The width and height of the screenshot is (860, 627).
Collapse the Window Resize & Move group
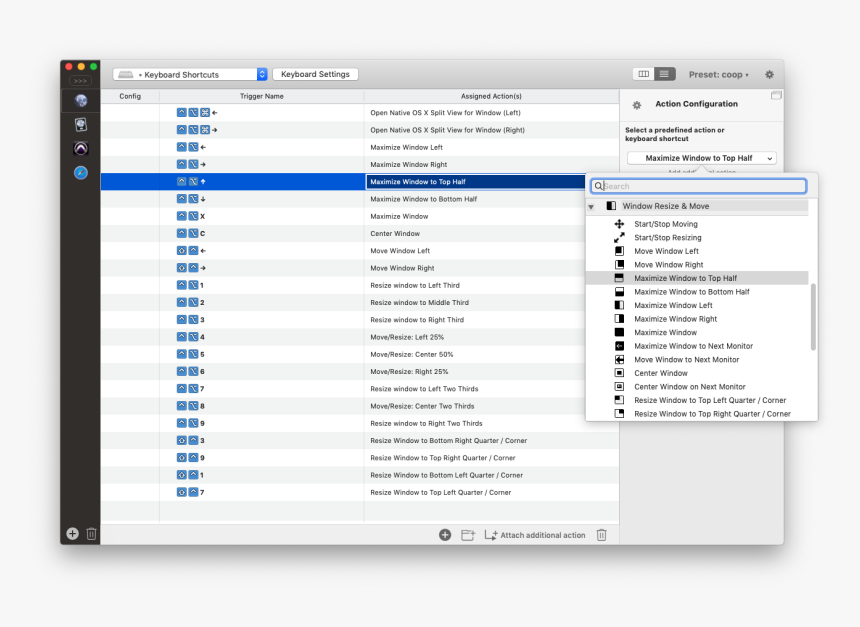591,206
